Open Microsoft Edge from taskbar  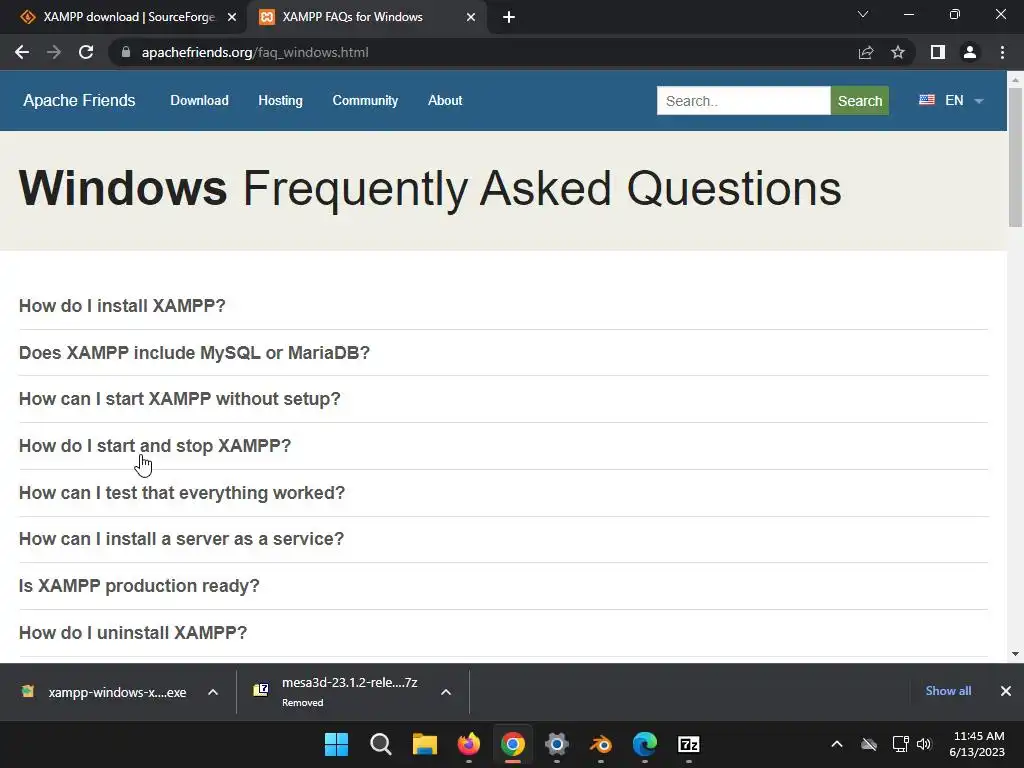click(645, 744)
